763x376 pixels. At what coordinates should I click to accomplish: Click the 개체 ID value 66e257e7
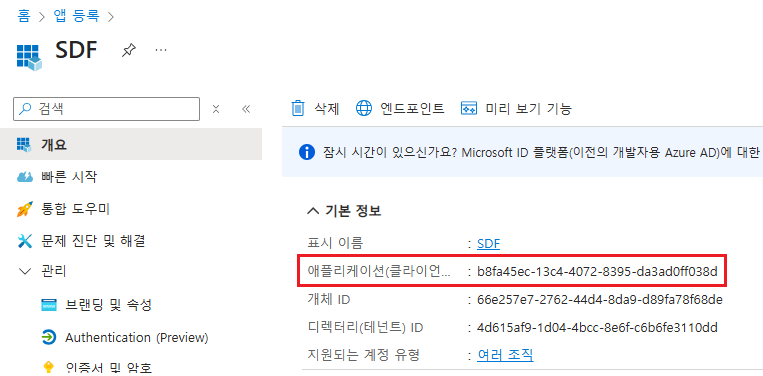(x=600, y=300)
